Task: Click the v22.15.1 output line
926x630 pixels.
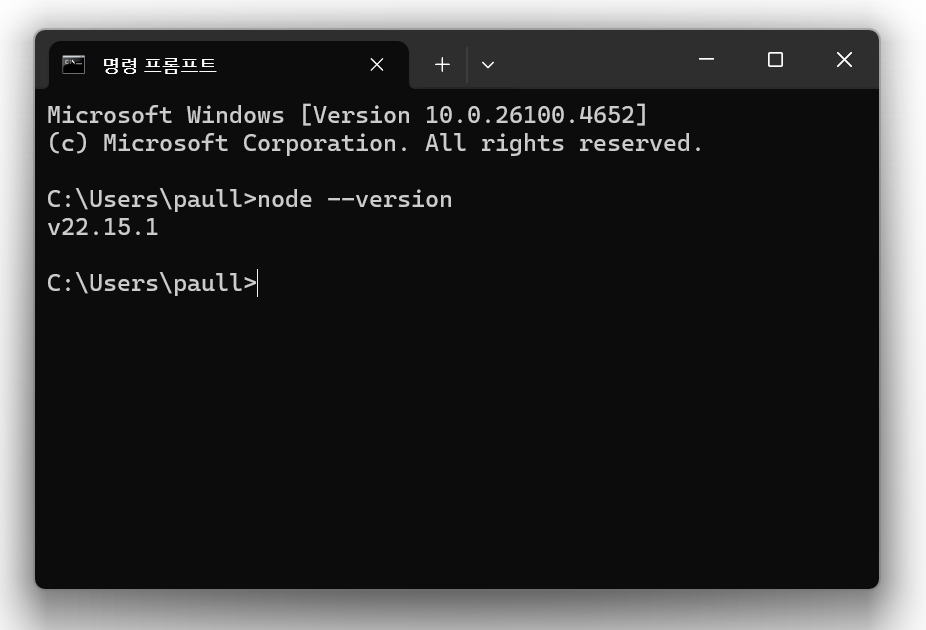Action: pyautogui.click(x=103, y=228)
